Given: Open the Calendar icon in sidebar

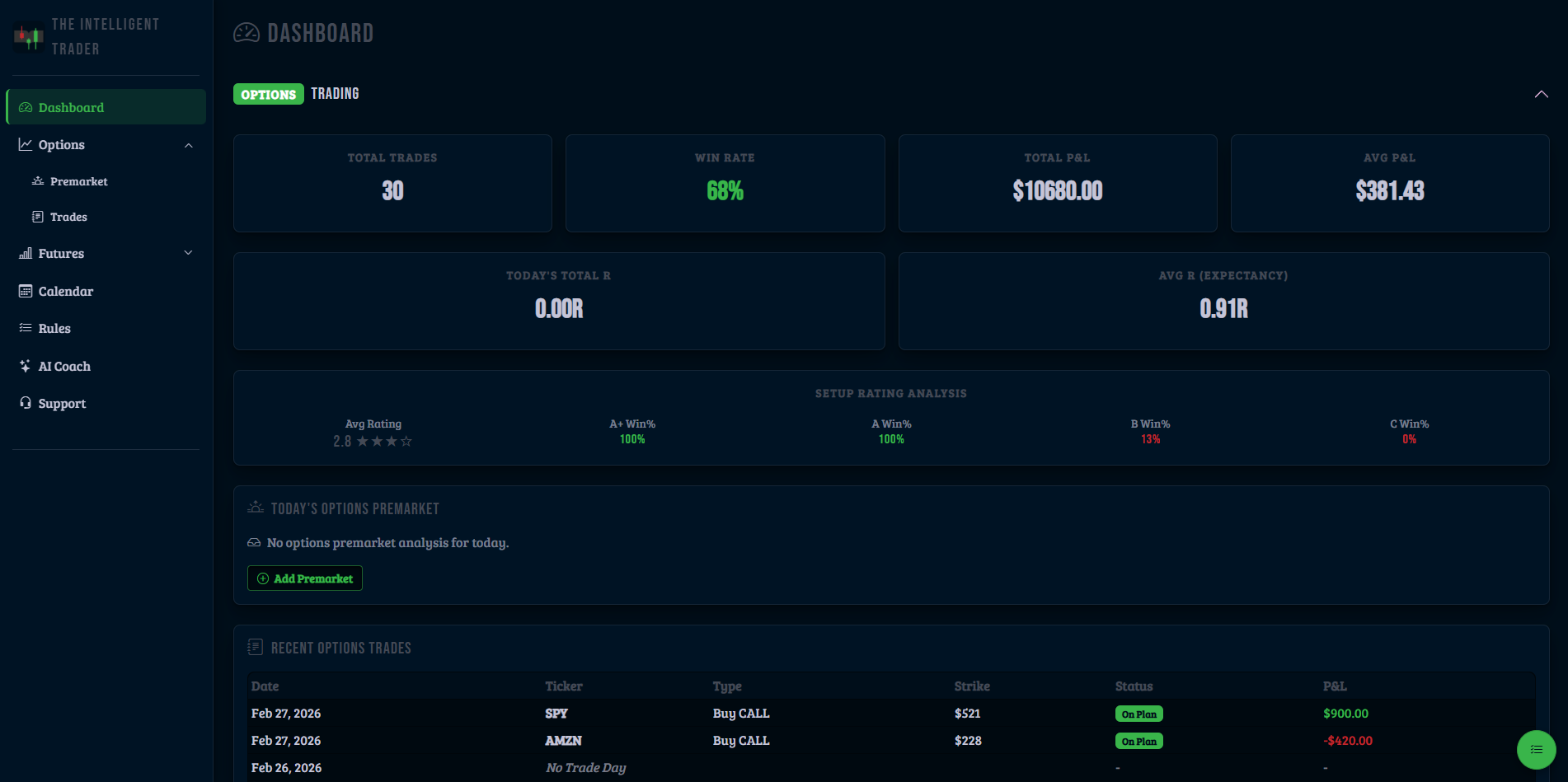Looking at the screenshot, I should point(26,291).
